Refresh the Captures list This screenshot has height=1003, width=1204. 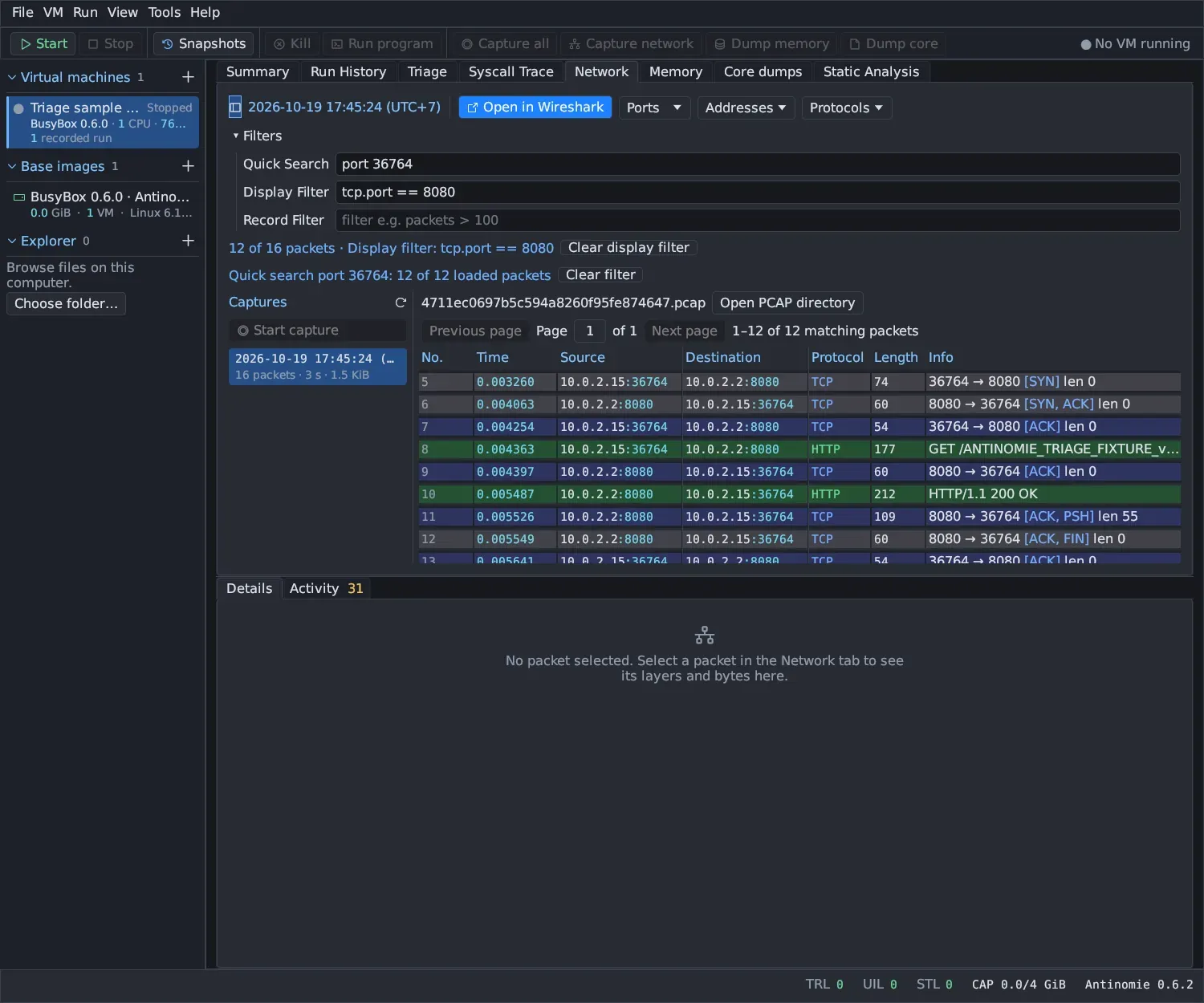(401, 303)
